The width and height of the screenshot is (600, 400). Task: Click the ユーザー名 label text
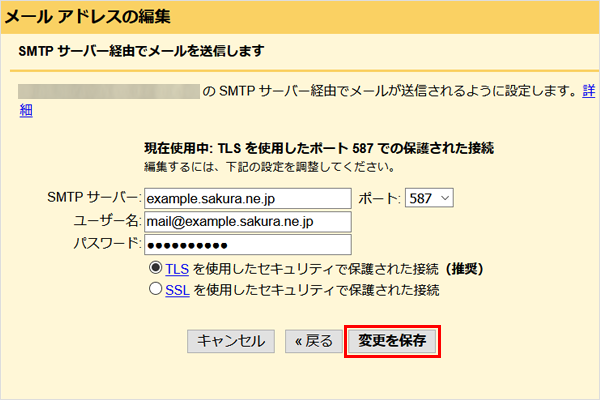pyautogui.click(x=107, y=221)
